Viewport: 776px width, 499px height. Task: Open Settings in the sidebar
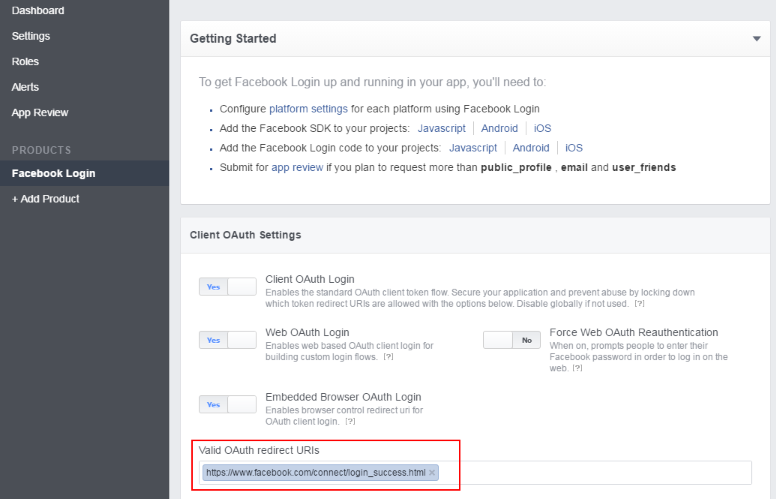click(31, 36)
